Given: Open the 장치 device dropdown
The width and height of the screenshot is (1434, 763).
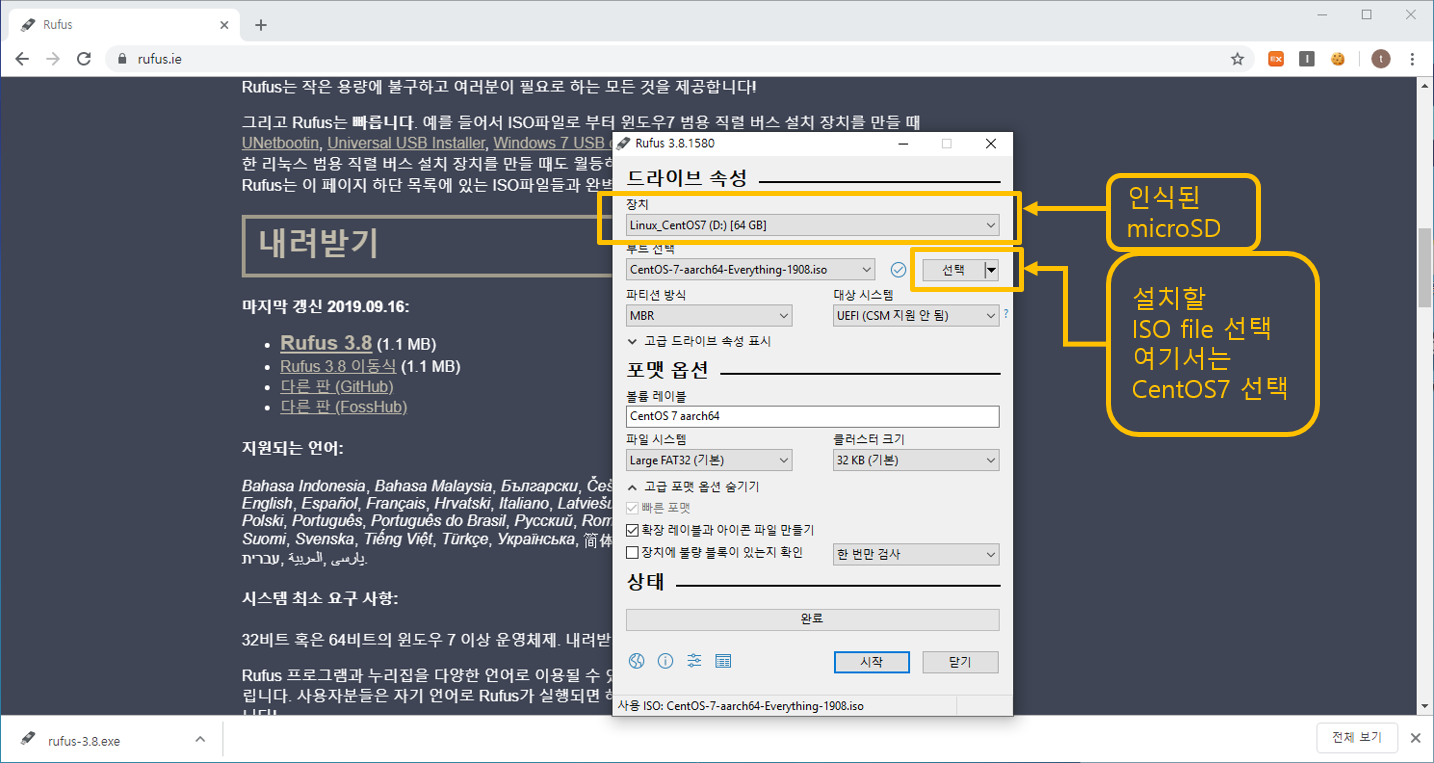Looking at the screenshot, I should [812, 225].
